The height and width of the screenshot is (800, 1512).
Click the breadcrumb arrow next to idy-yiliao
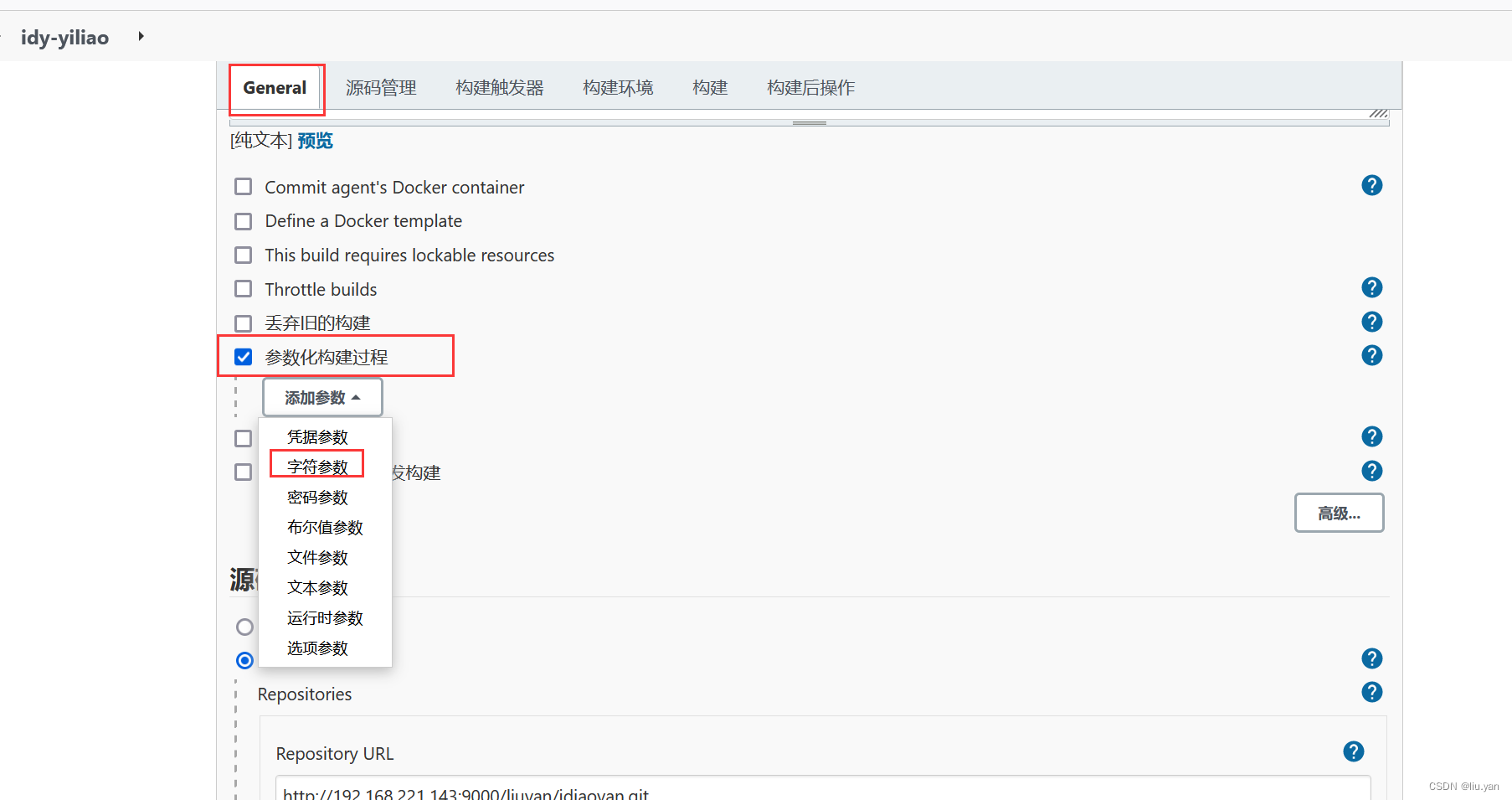[x=141, y=36]
